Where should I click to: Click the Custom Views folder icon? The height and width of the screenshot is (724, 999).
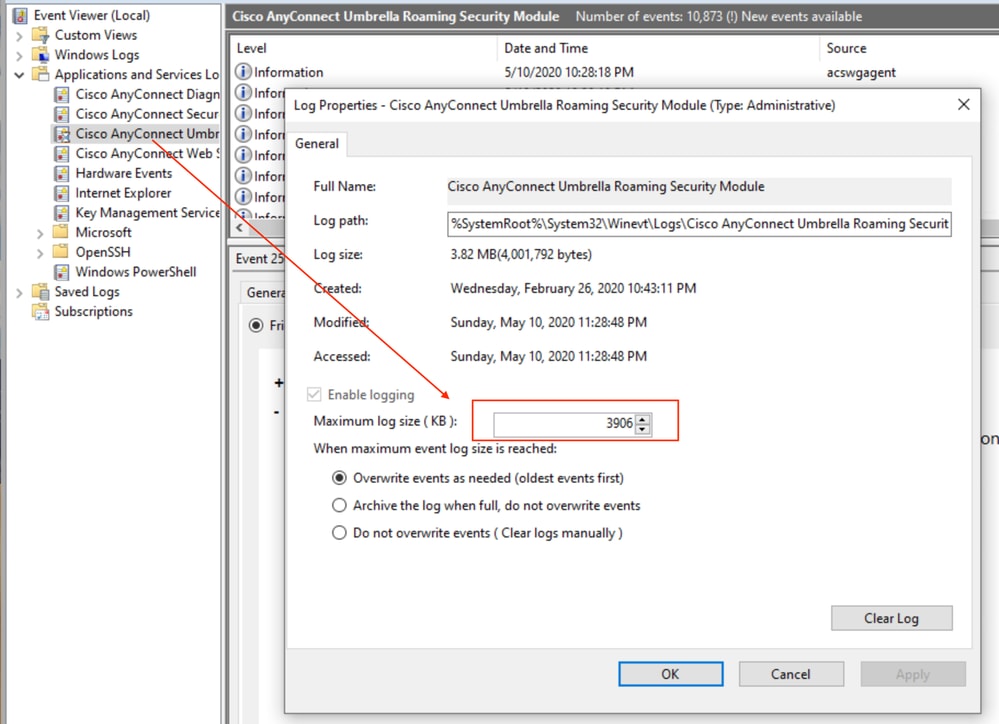40,35
